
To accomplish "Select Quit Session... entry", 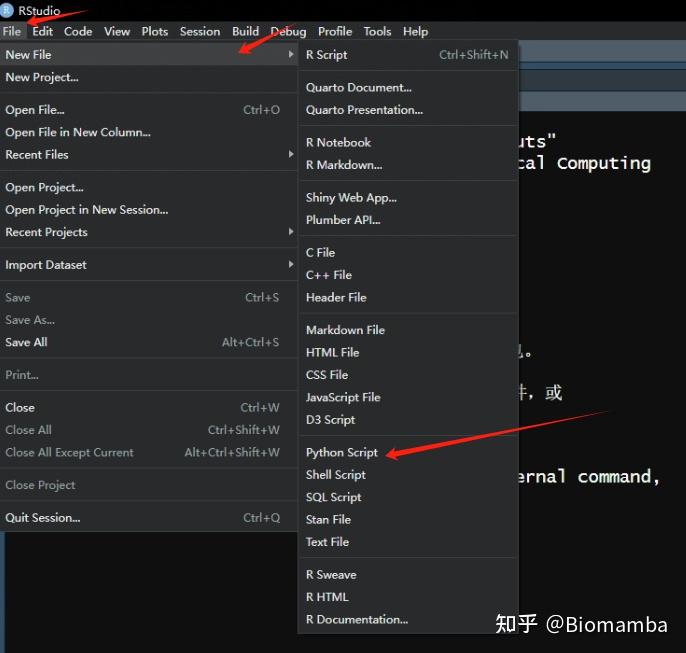I will pos(149,518).
